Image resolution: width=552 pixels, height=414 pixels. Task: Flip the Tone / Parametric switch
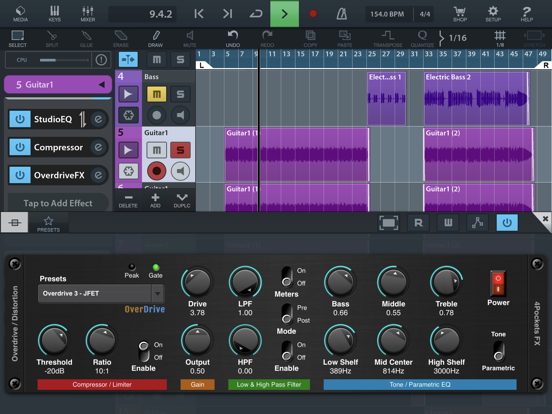[498, 351]
